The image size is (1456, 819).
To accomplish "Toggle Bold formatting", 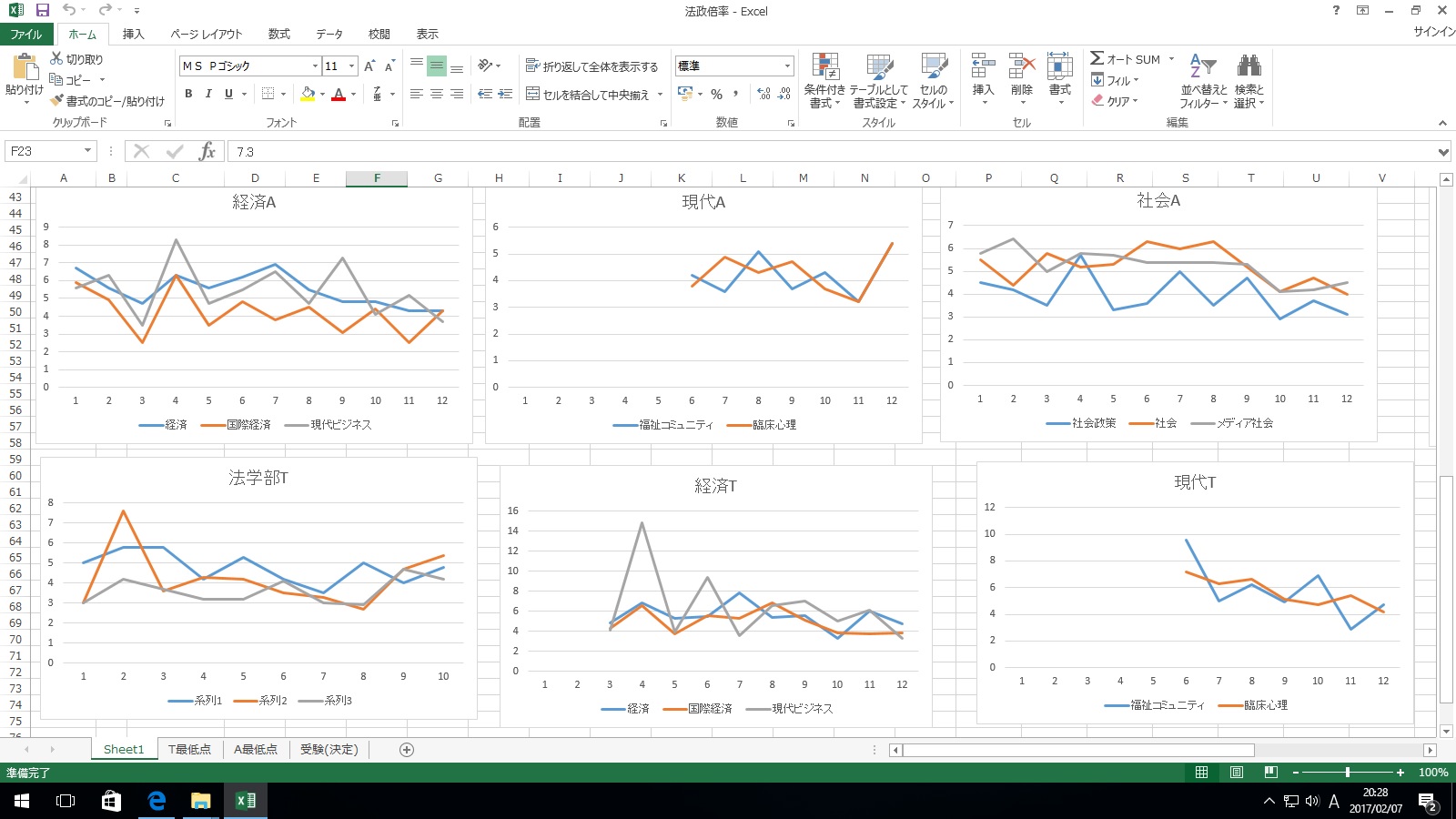I will click(188, 94).
